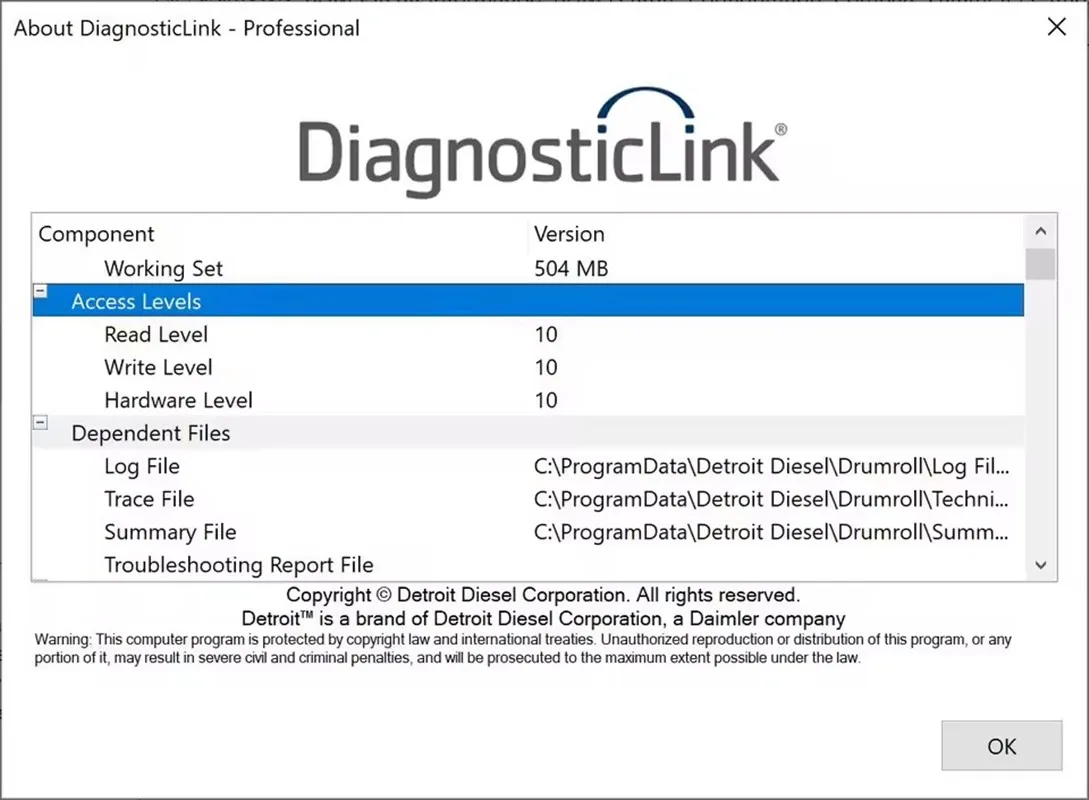Click the scrollbar down arrow
The height and width of the screenshot is (800, 1089).
click(x=1040, y=565)
